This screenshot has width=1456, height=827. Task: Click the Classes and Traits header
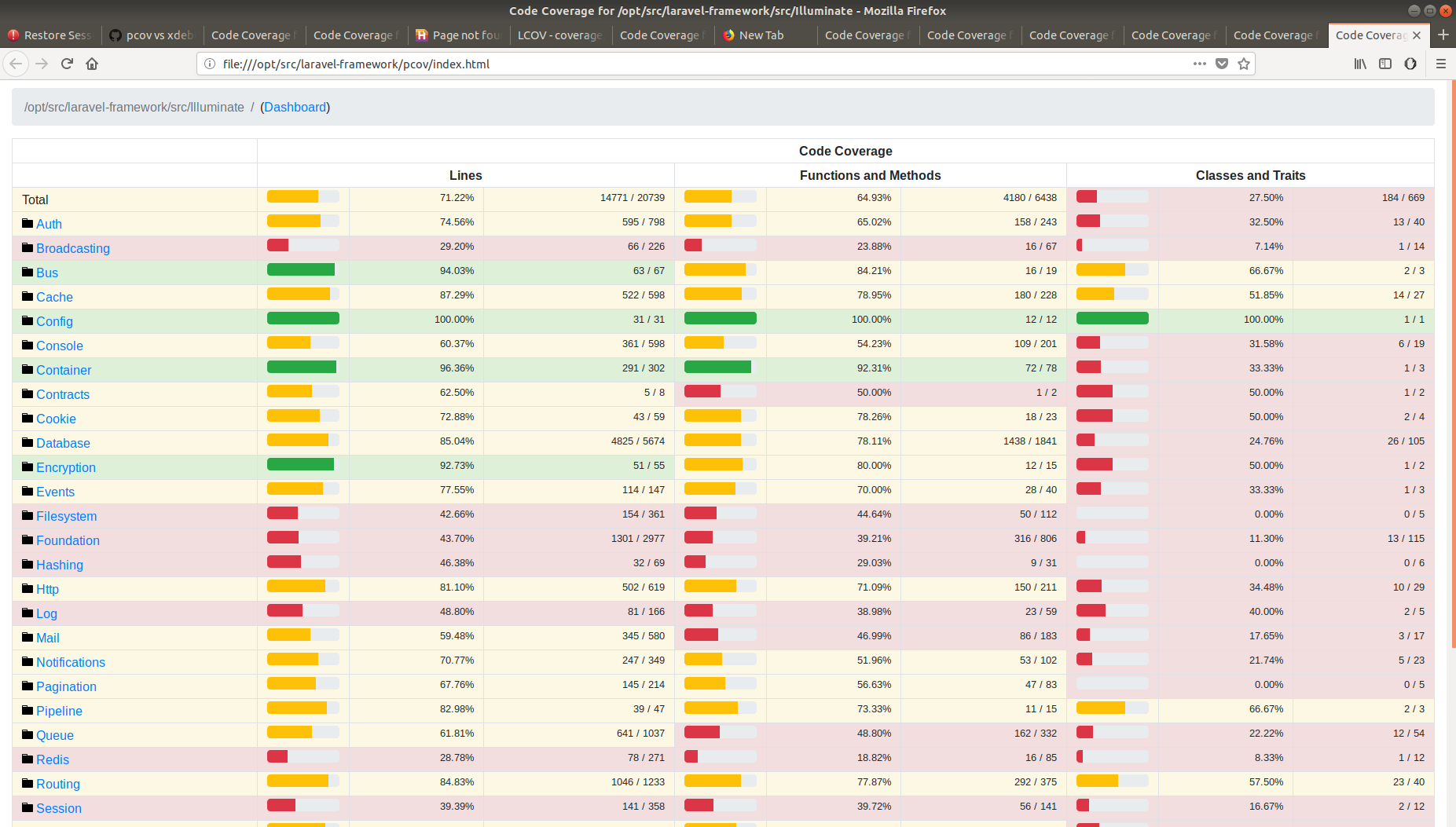(1250, 175)
